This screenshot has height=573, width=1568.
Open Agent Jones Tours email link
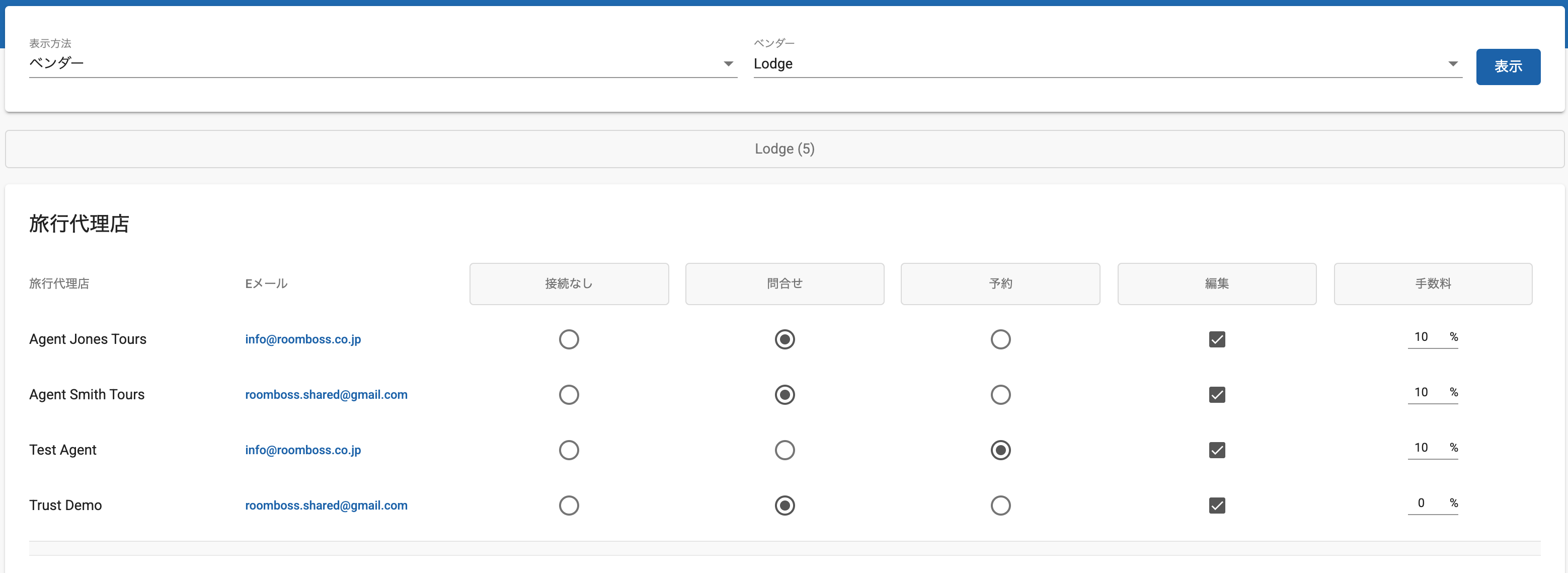[x=302, y=339]
